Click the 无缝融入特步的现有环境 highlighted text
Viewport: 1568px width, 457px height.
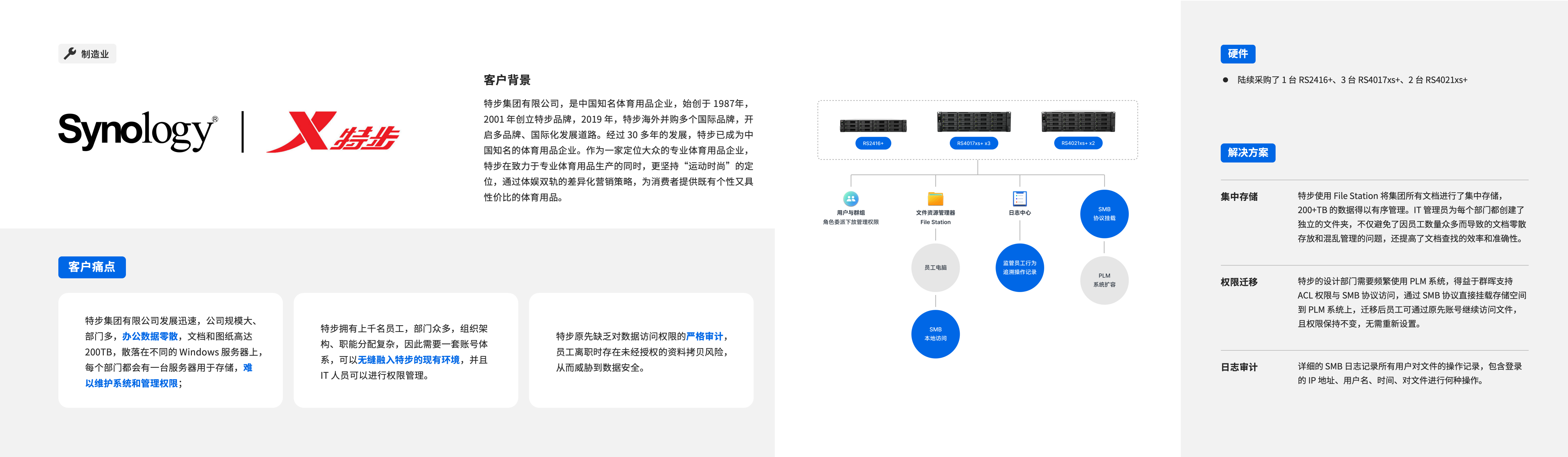[x=408, y=360]
